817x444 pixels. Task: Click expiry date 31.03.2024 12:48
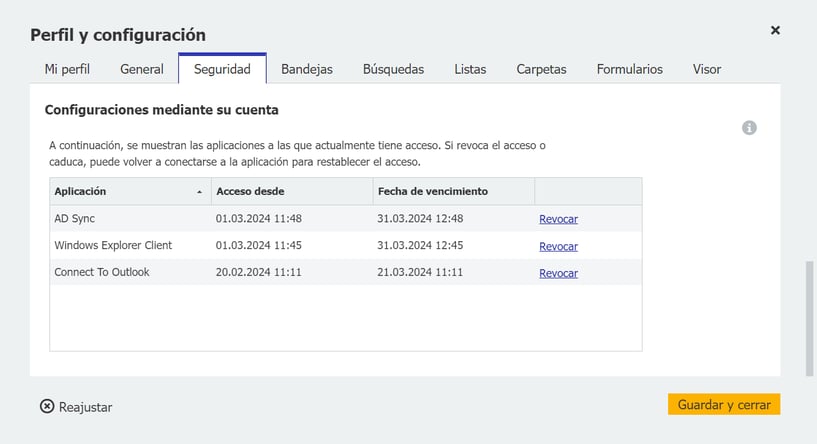coord(420,218)
